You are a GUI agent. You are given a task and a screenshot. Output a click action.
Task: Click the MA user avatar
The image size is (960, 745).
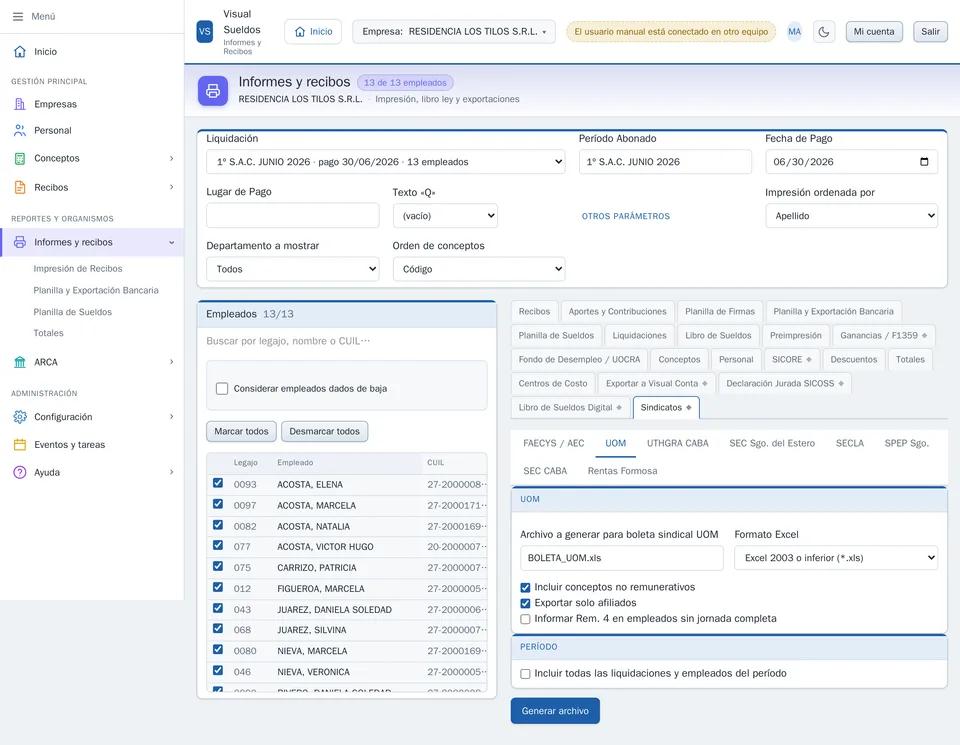(x=794, y=32)
